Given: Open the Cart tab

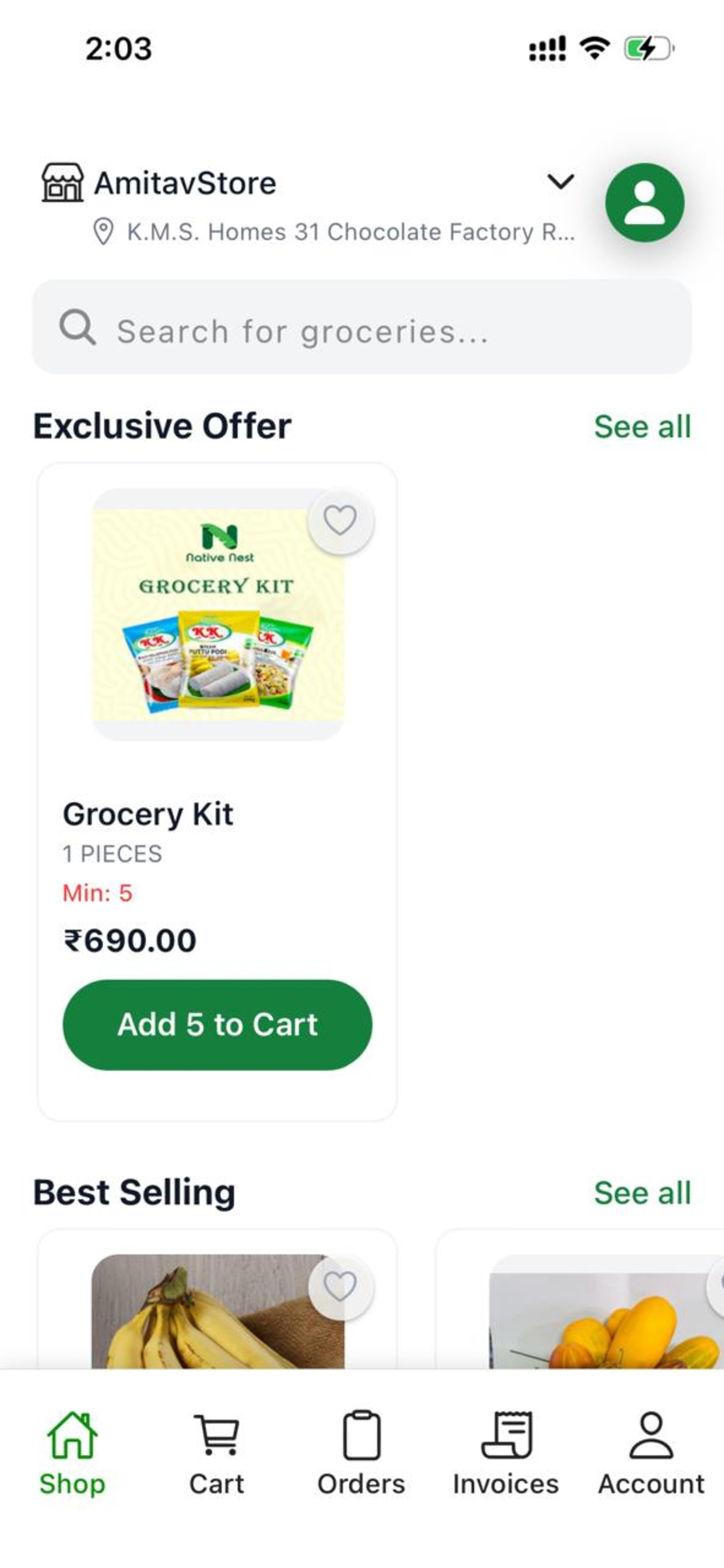Looking at the screenshot, I should coord(217,1454).
